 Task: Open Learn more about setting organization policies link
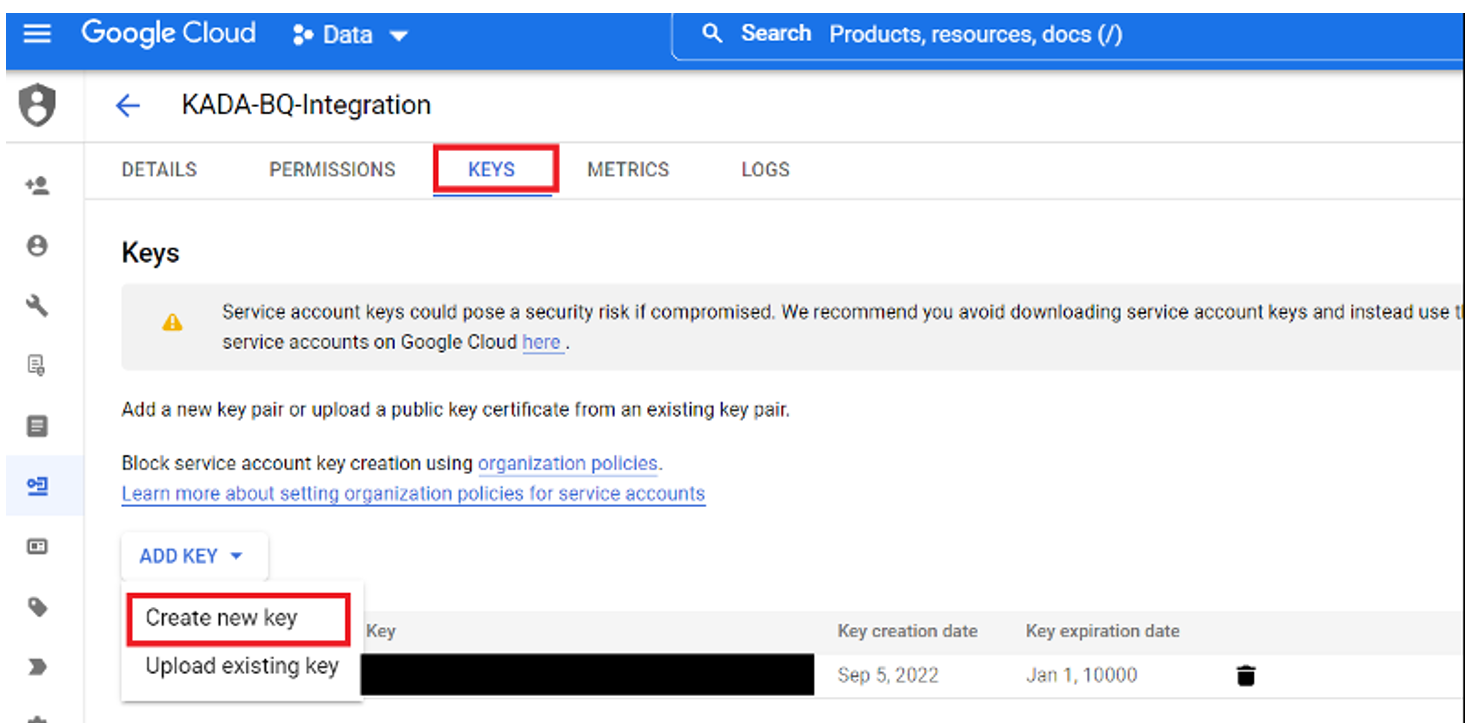[413, 494]
